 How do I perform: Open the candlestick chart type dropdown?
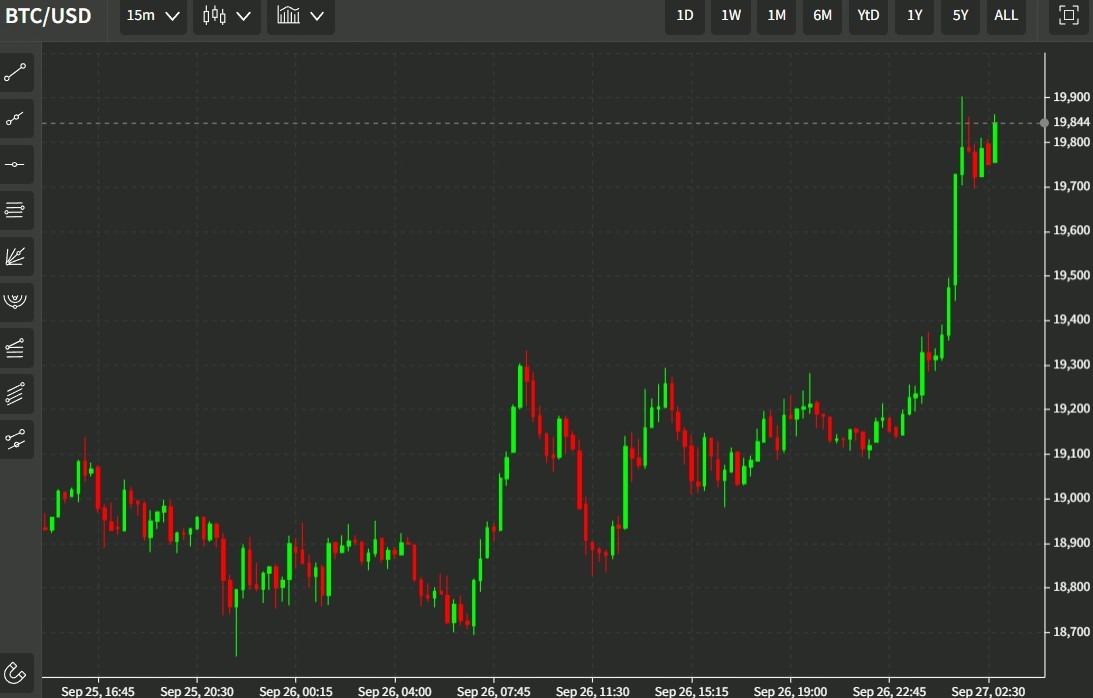[227, 15]
